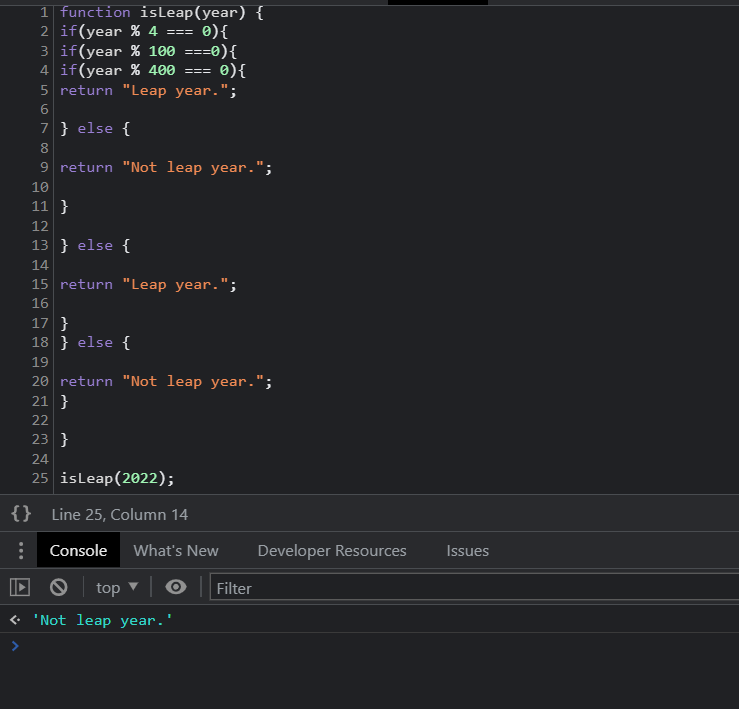Click the 'Leap year.' return on line 5
The image size is (739, 709).
point(148,90)
